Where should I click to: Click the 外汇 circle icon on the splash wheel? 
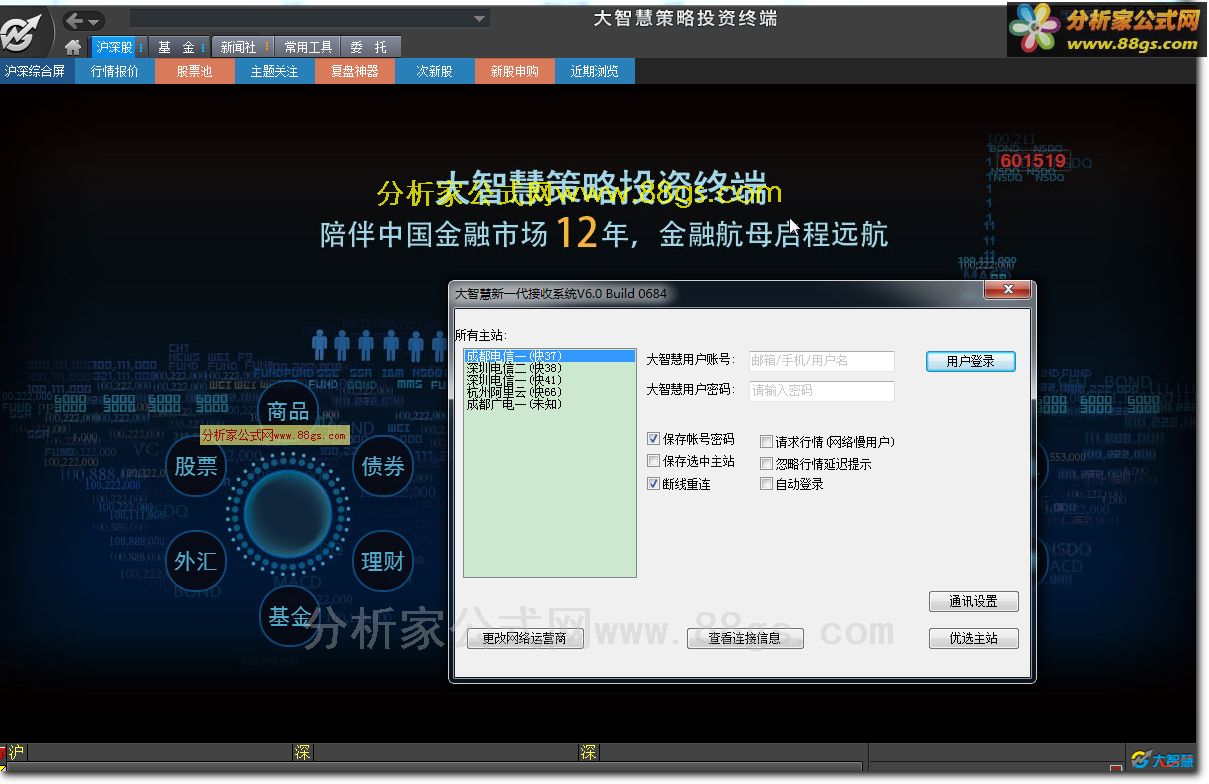tap(196, 561)
